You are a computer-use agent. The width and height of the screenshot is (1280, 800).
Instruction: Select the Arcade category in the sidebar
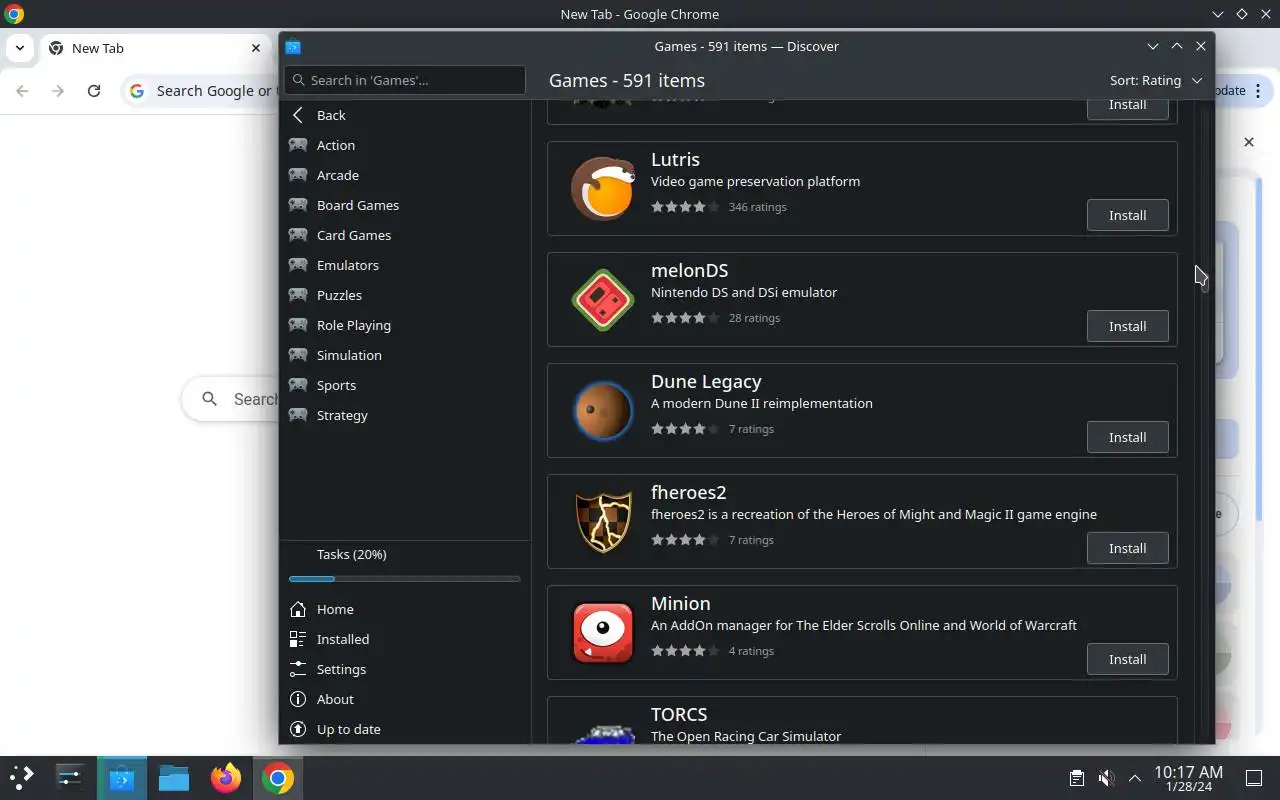click(405, 175)
